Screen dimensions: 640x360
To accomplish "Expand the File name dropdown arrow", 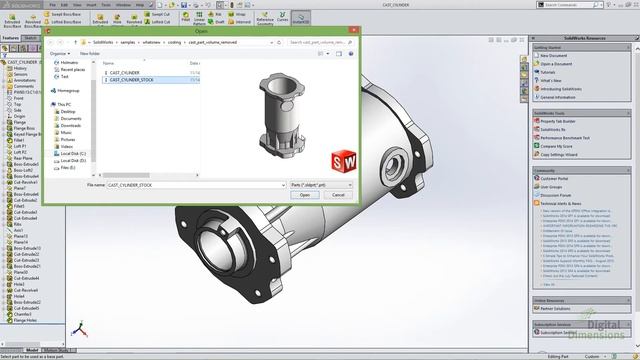I will [x=283, y=185].
